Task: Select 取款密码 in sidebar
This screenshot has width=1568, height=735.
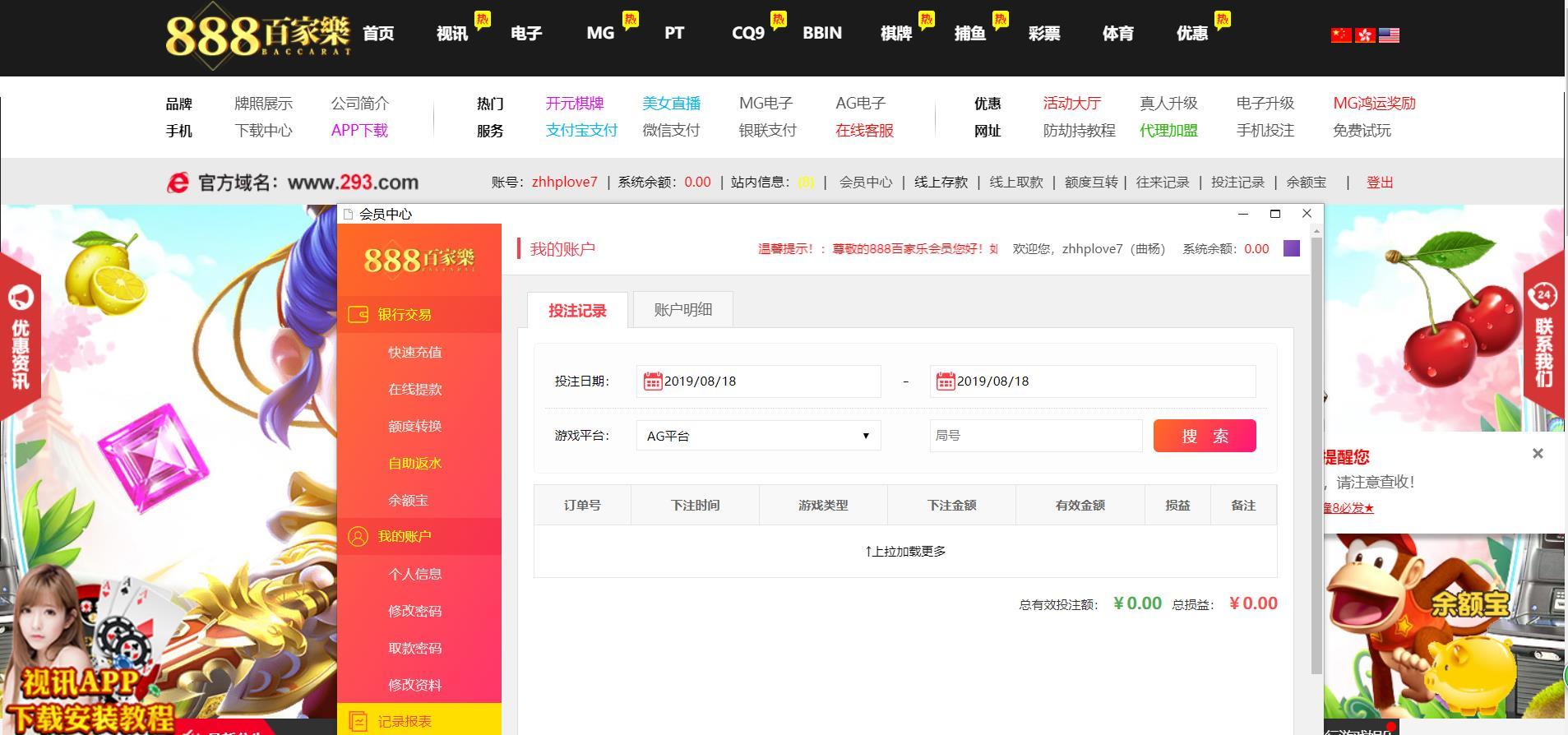Action: 414,648
